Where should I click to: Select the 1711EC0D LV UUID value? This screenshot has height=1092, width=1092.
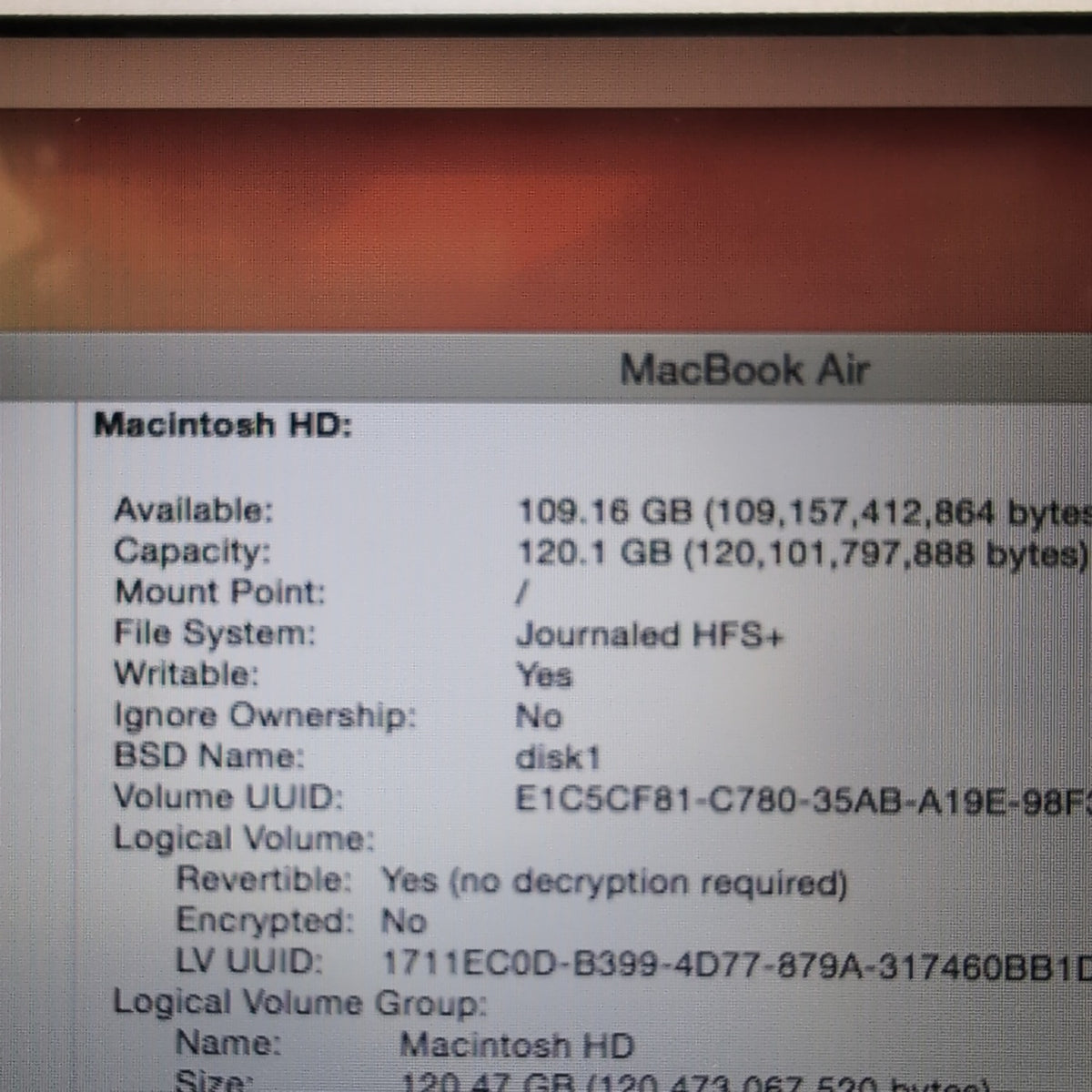pyautogui.click(x=736, y=964)
